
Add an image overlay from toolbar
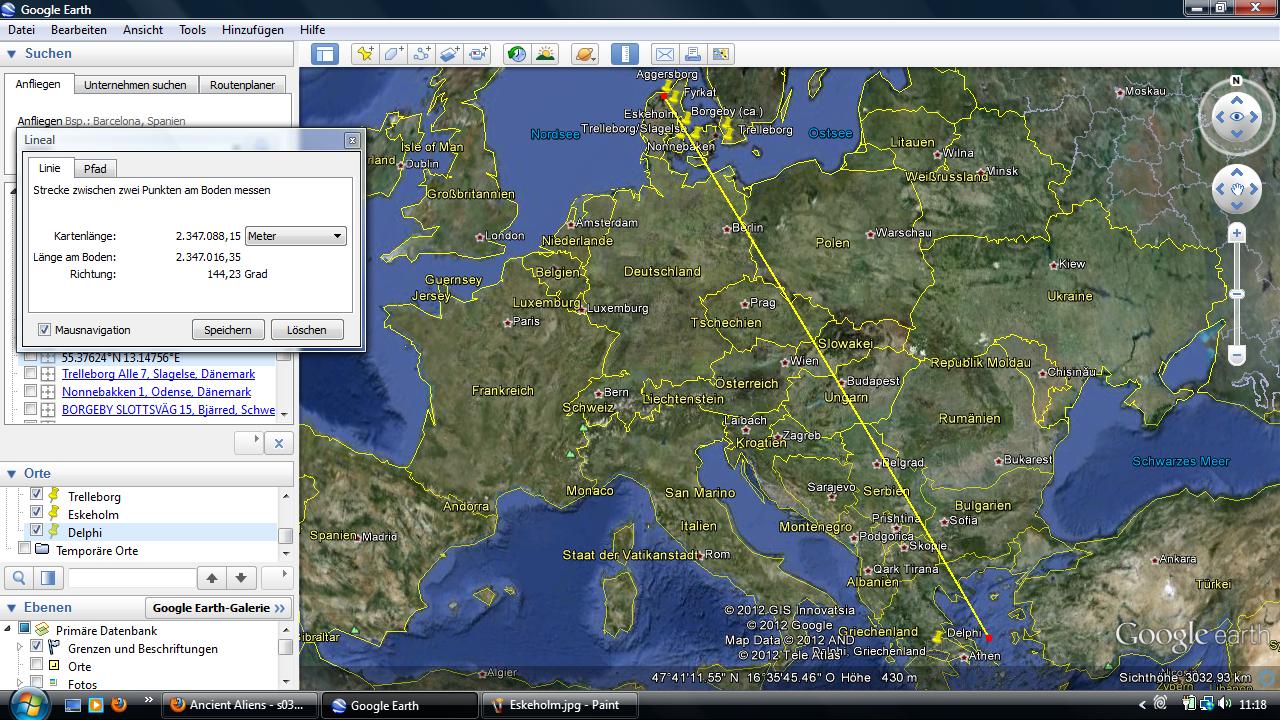450,54
